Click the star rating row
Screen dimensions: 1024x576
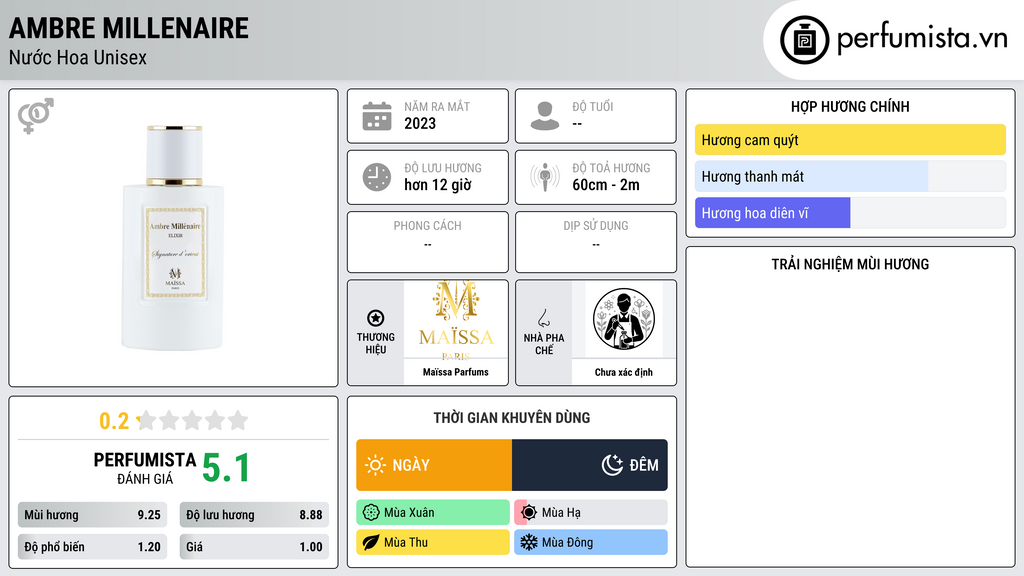tap(192, 421)
